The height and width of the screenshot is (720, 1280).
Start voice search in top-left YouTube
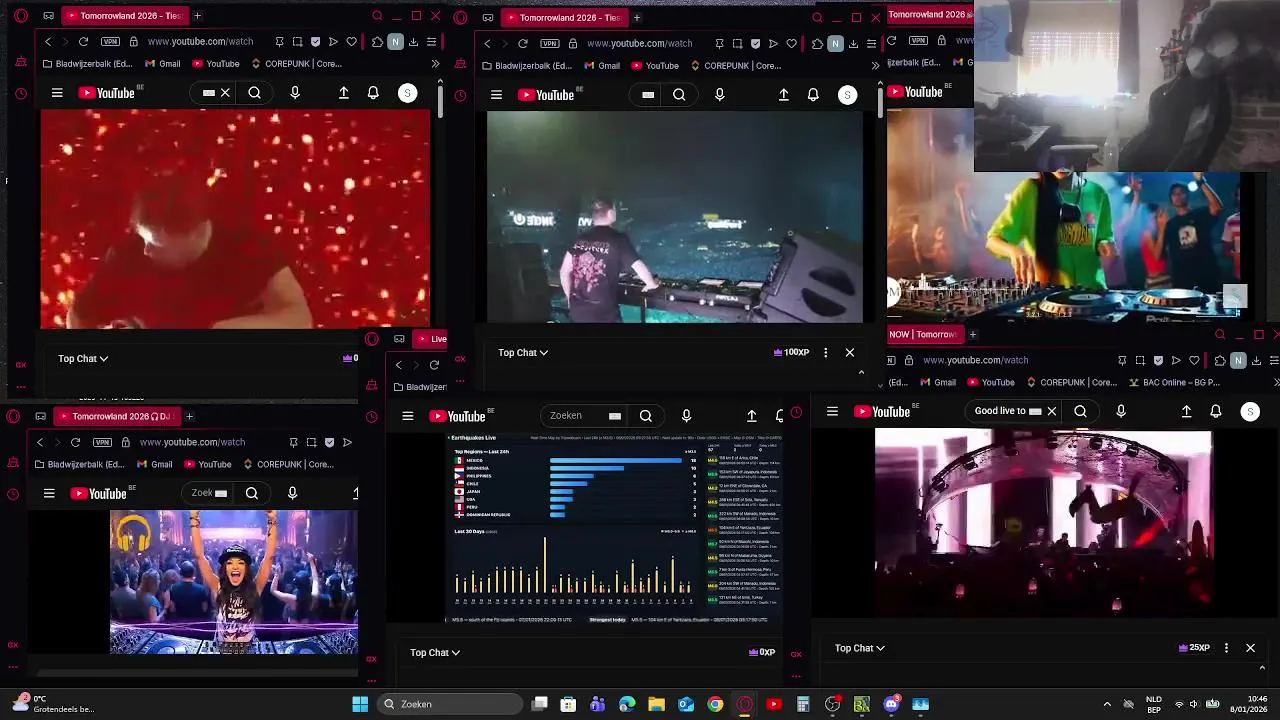pos(294,93)
